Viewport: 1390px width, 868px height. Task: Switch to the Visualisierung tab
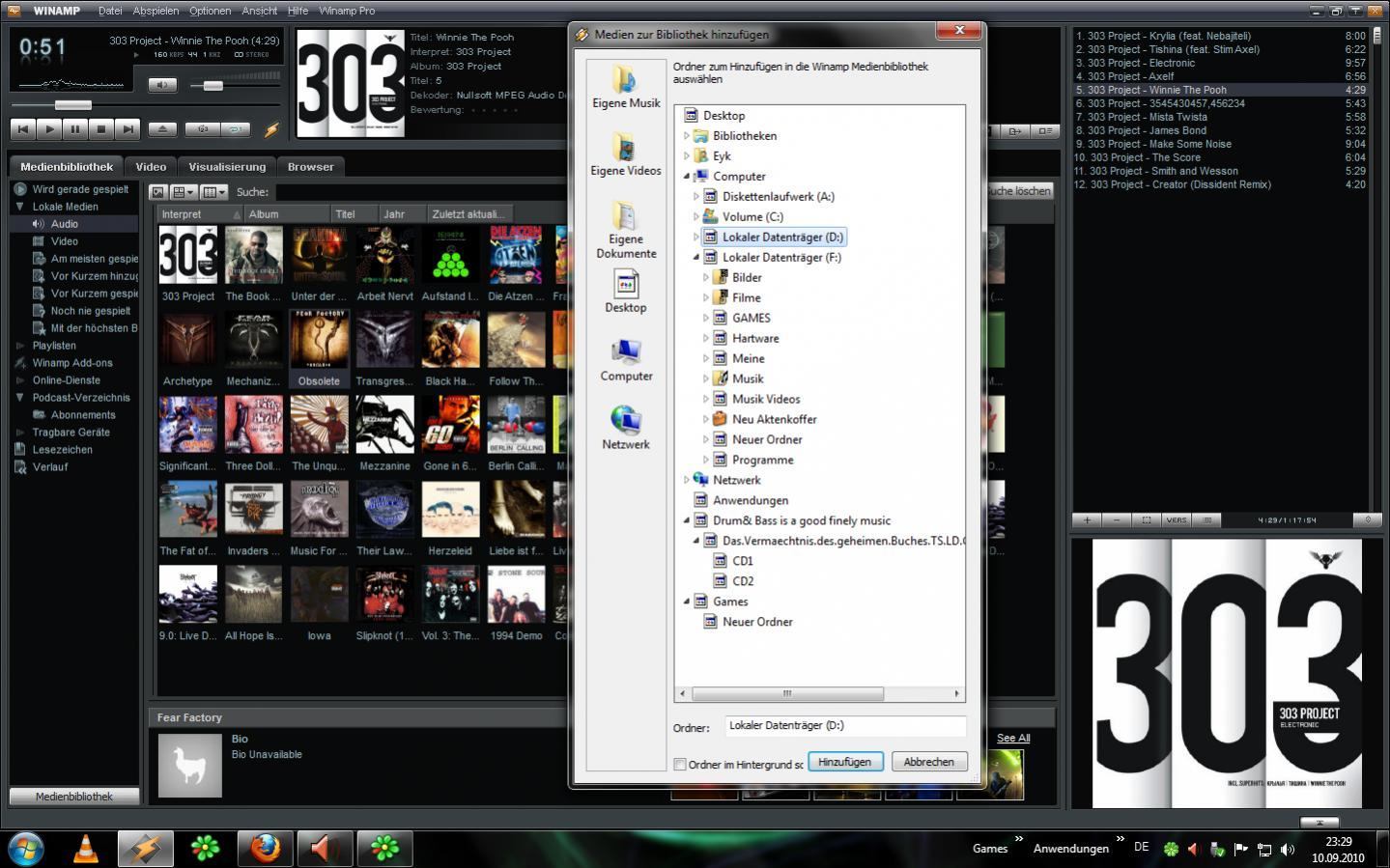[227, 166]
